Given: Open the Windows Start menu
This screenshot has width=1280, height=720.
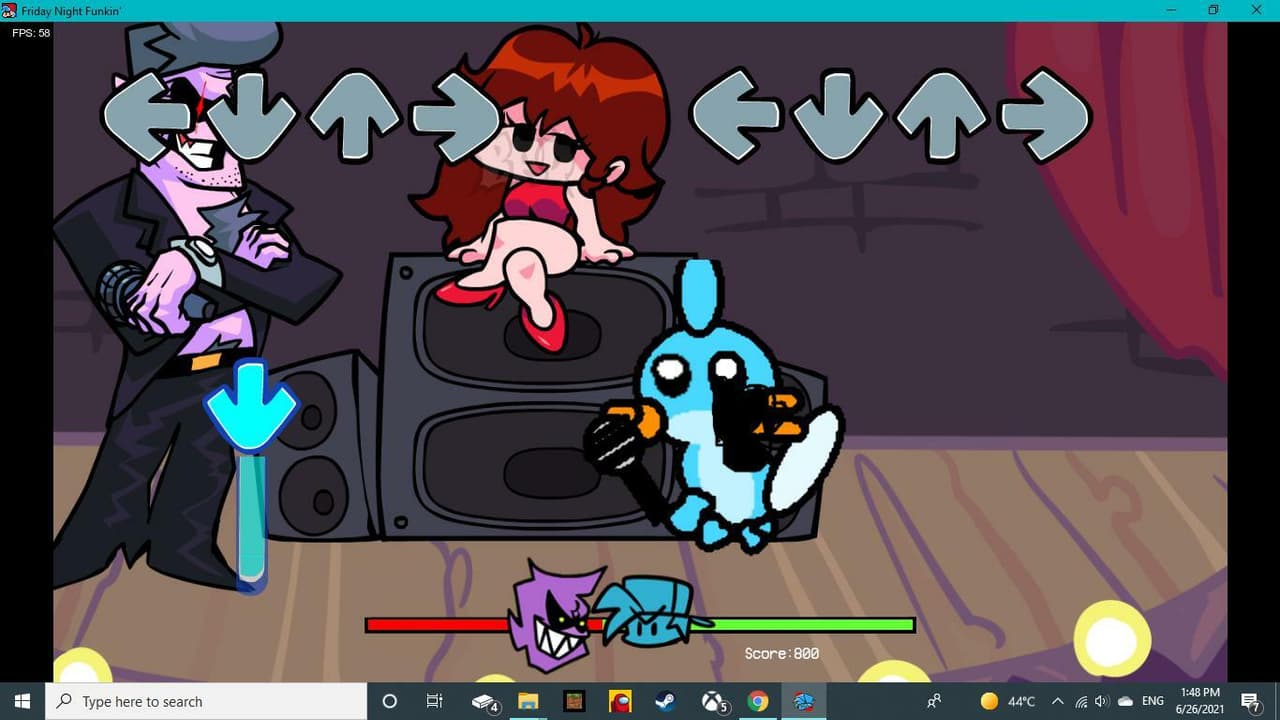Looking at the screenshot, I should pyautogui.click(x=23, y=701).
